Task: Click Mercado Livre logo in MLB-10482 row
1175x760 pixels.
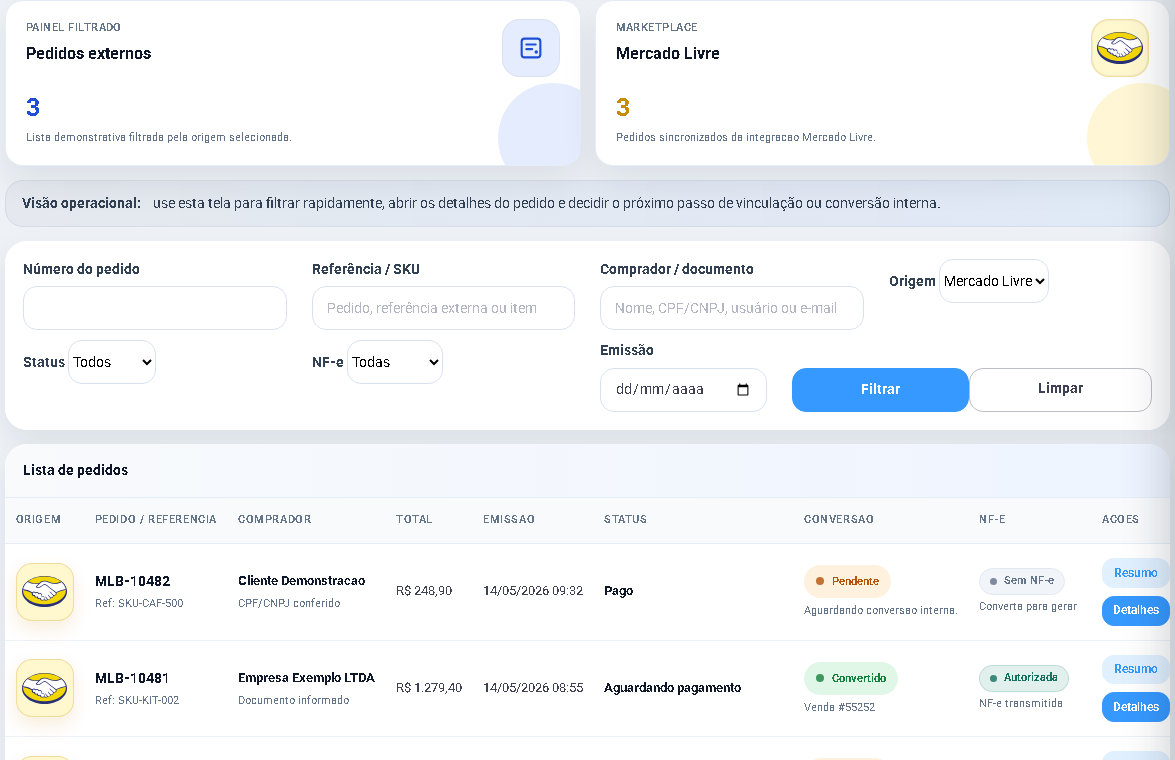Action: [x=45, y=592]
